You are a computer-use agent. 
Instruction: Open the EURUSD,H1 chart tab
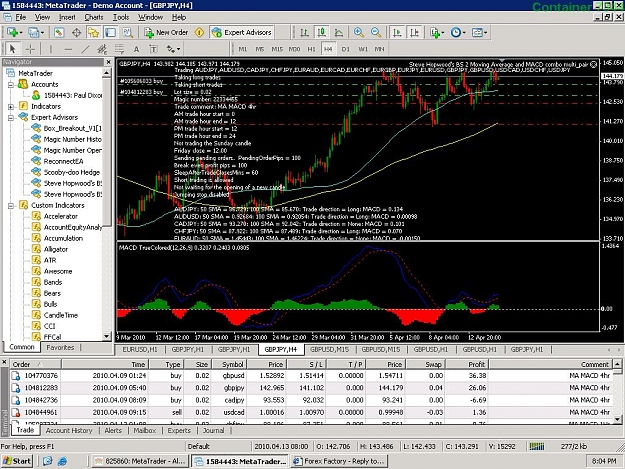140,349
